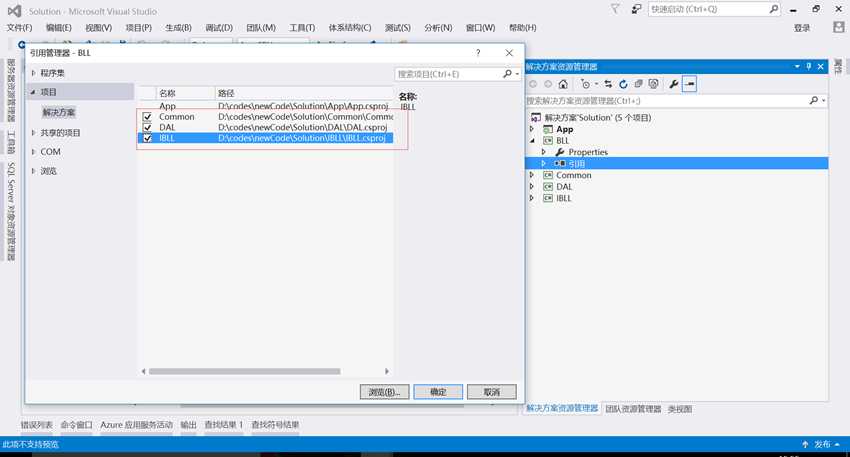
Task: Expand the Properties node under BLL
Action: tap(544, 152)
